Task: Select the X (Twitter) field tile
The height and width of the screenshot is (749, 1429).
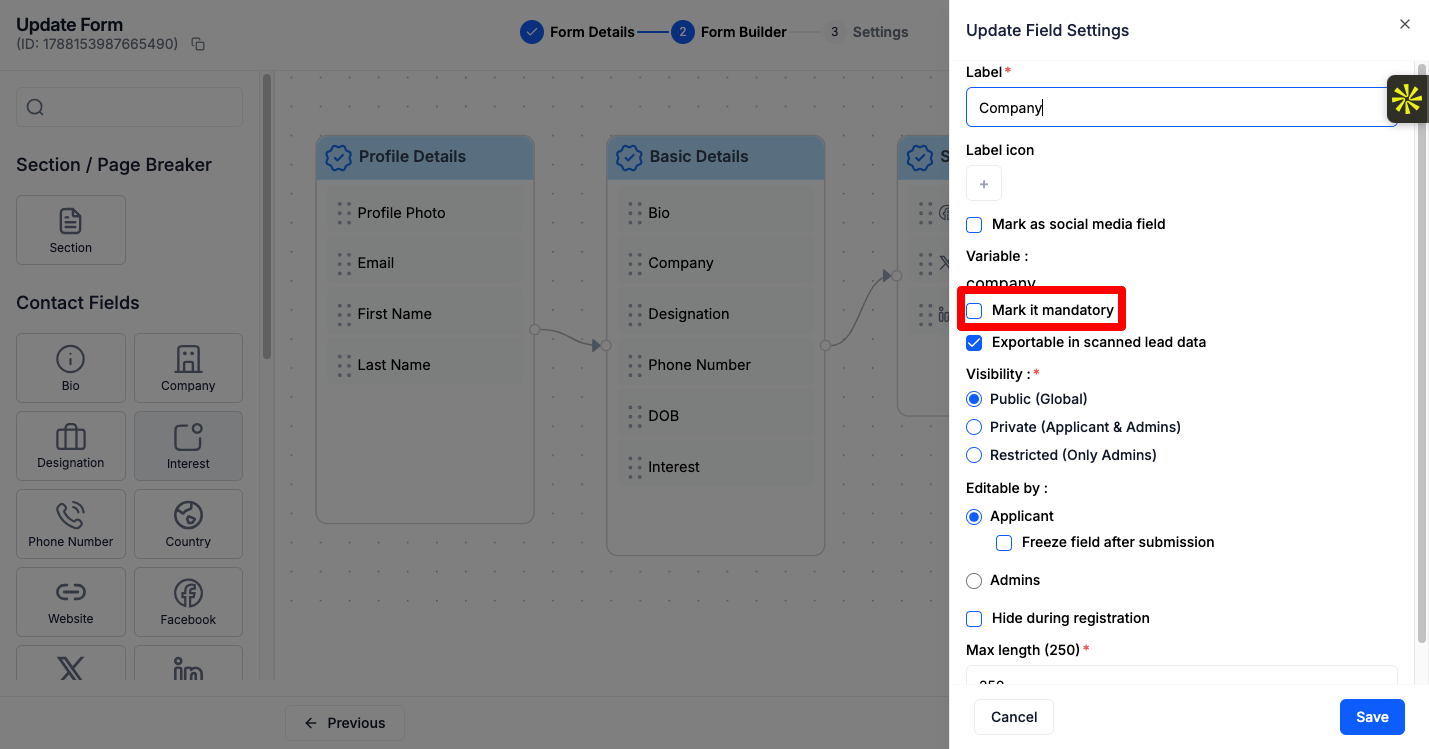Action: pyautogui.click(x=71, y=664)
